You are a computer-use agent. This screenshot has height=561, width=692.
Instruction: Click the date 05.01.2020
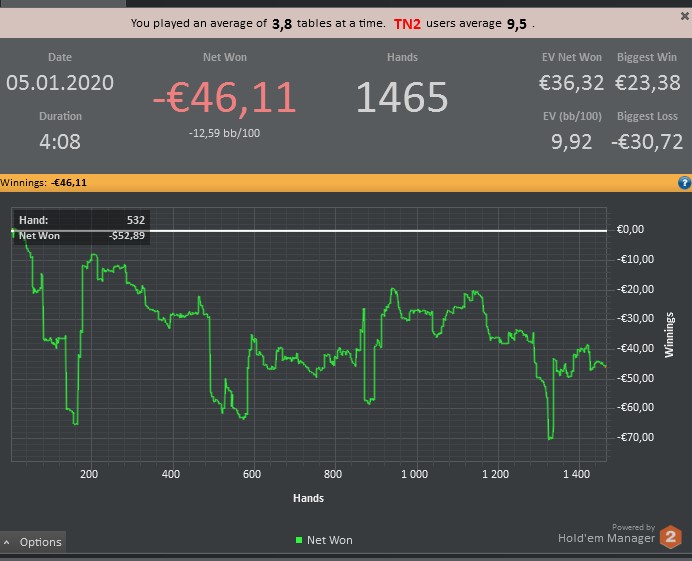pyautogui.click(x=60, y=83)
